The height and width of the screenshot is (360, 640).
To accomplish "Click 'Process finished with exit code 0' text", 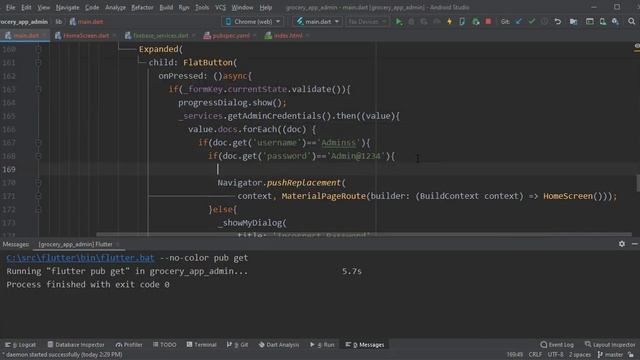I will [x=88, y=284].
